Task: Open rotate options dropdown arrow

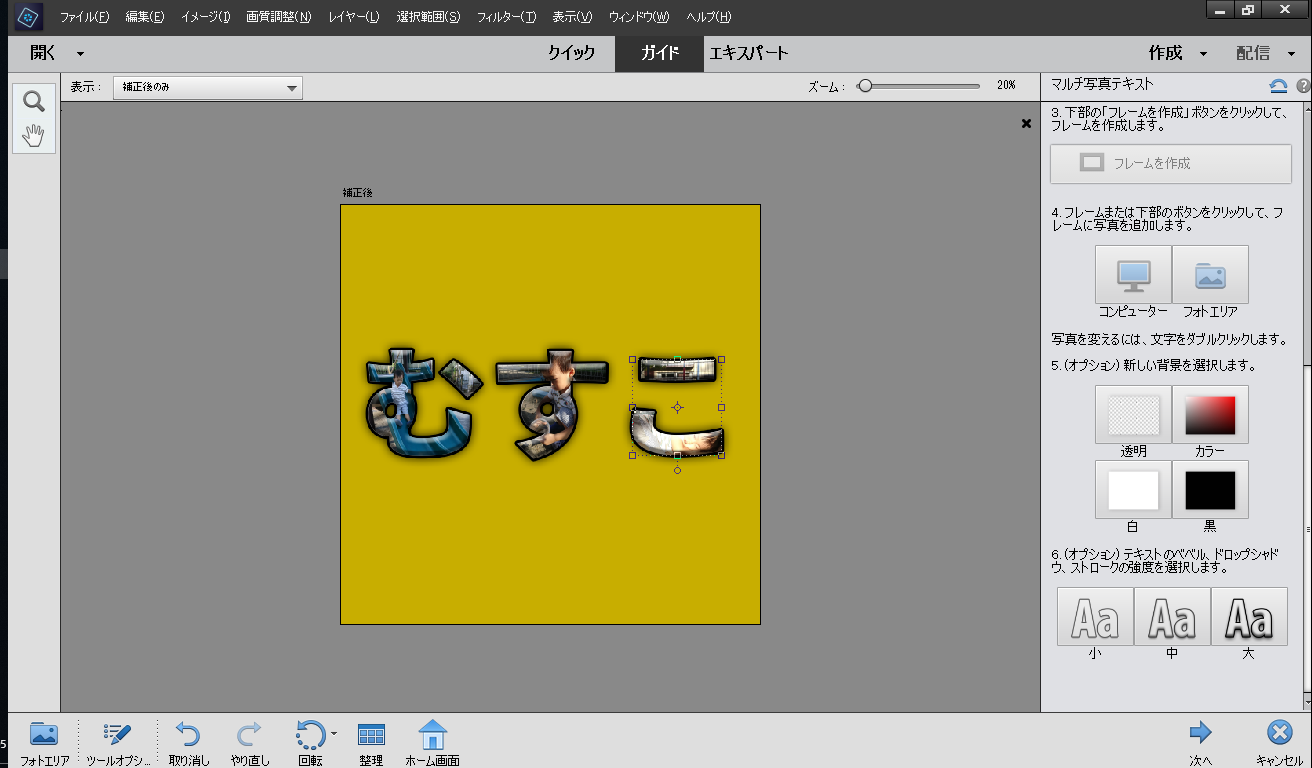Action: pos(334,734)
